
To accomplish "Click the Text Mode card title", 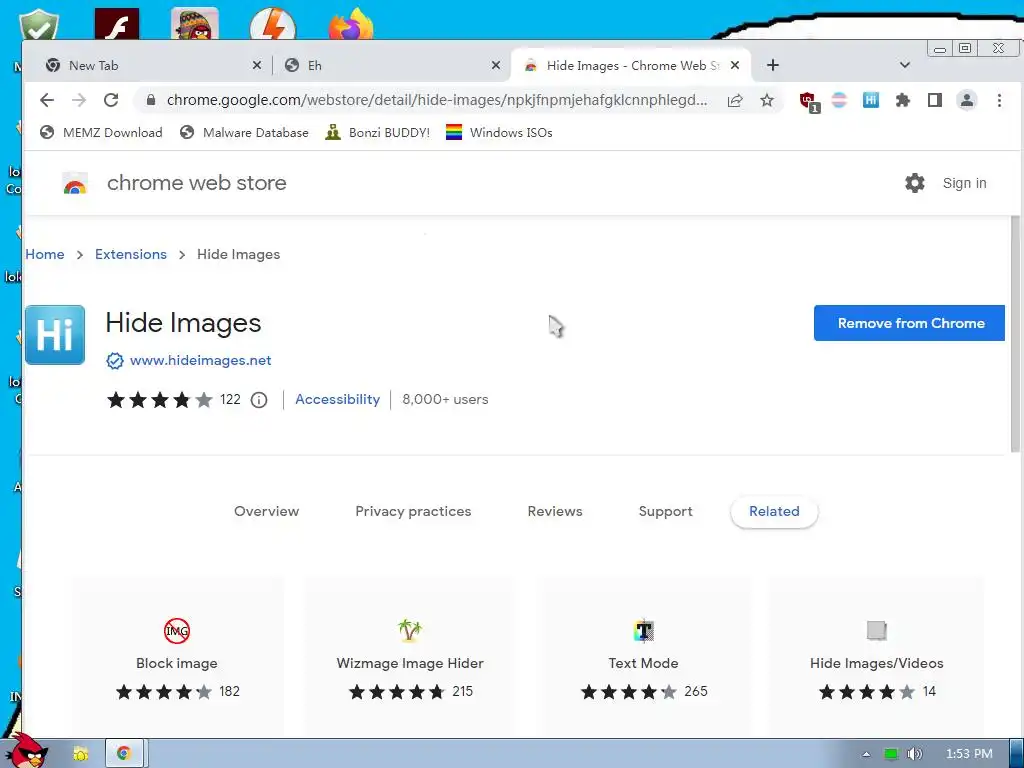I will [643, 663].
